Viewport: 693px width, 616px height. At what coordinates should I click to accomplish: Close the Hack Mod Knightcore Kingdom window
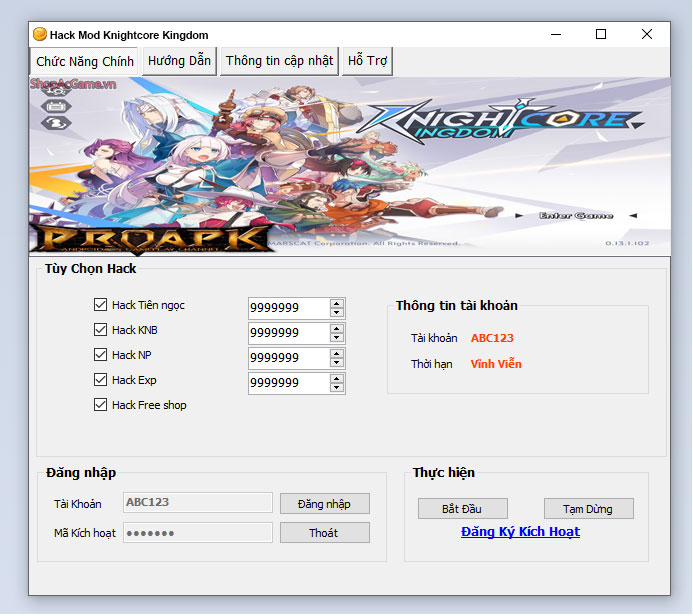(x=647, y=34)
